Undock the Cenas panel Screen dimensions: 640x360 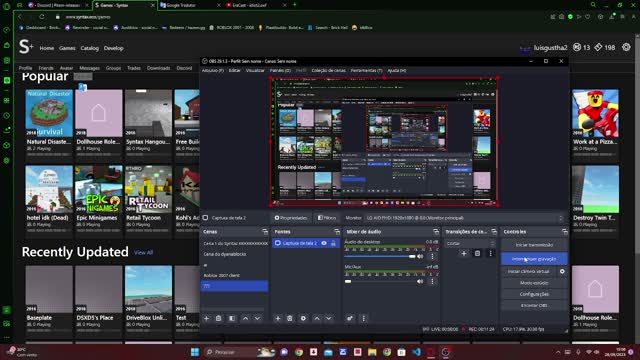click(x=264, y=231)
